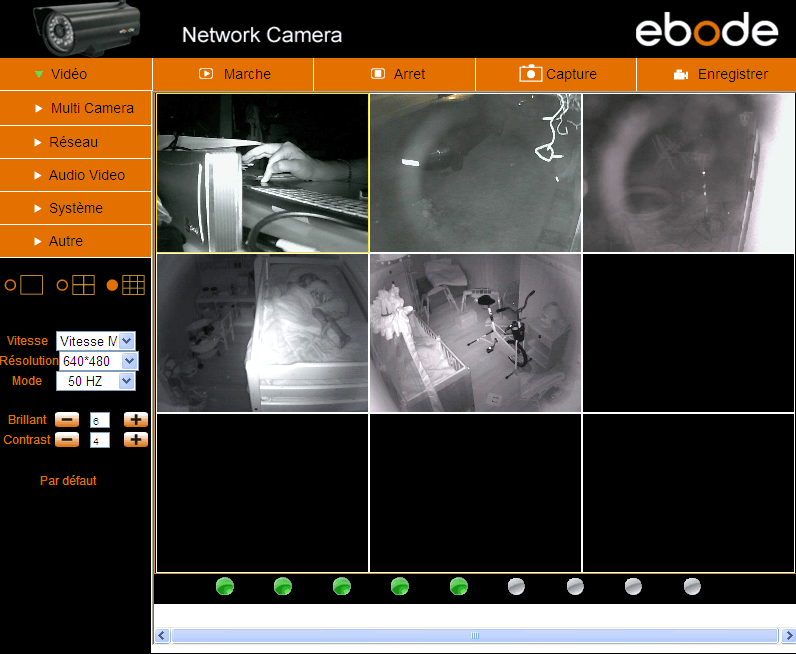
Task: Select the empty eighth camera slot
Action: tap(475, 493)
